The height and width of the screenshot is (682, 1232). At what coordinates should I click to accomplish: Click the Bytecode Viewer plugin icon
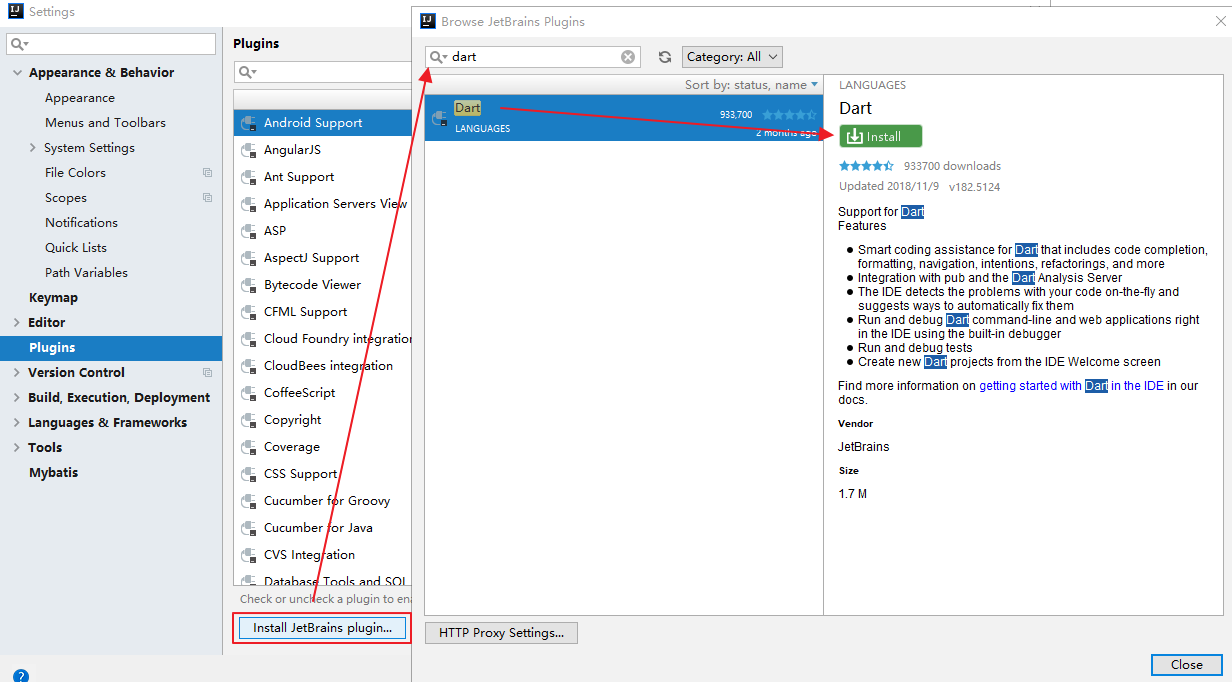point(249,285)
